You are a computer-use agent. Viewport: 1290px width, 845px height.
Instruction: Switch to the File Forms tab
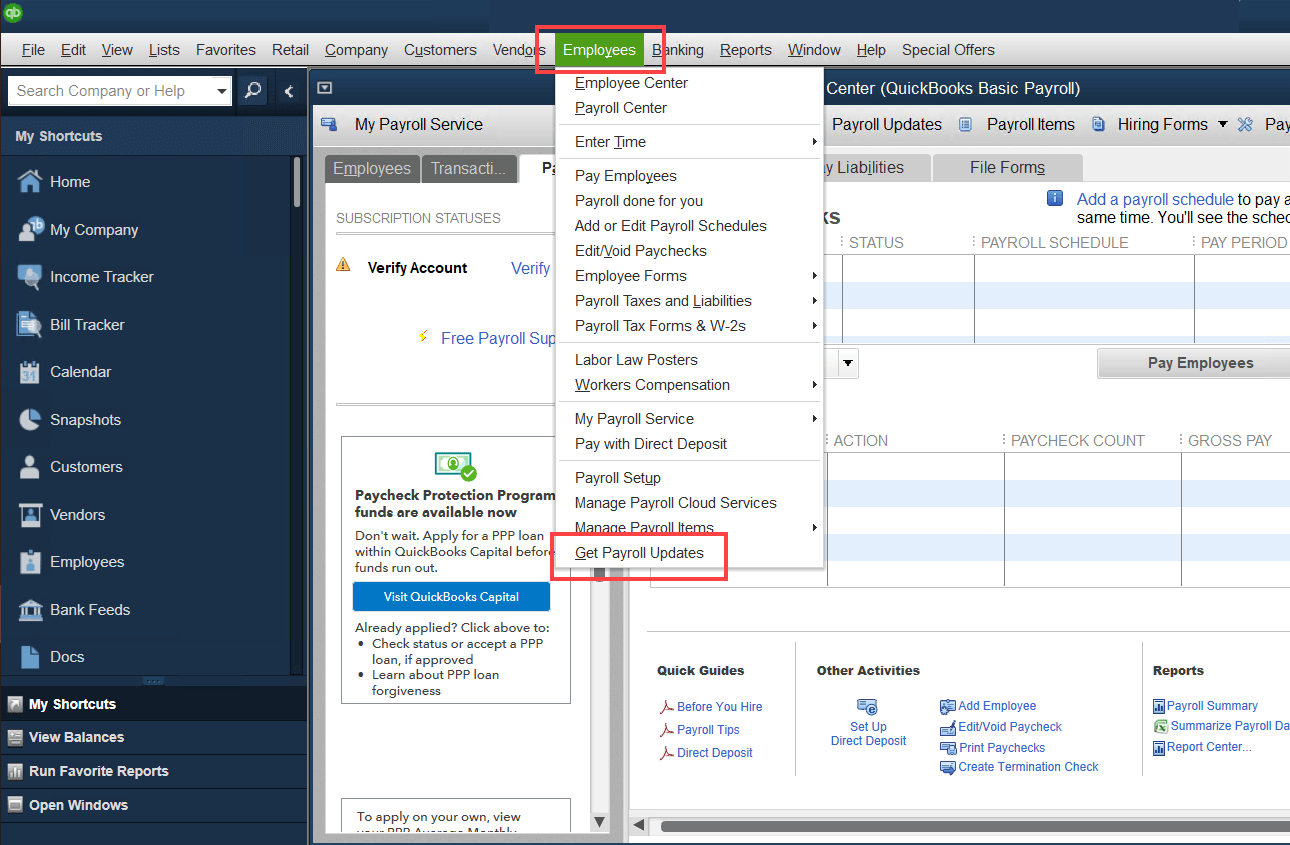(x=1007, y=166)
